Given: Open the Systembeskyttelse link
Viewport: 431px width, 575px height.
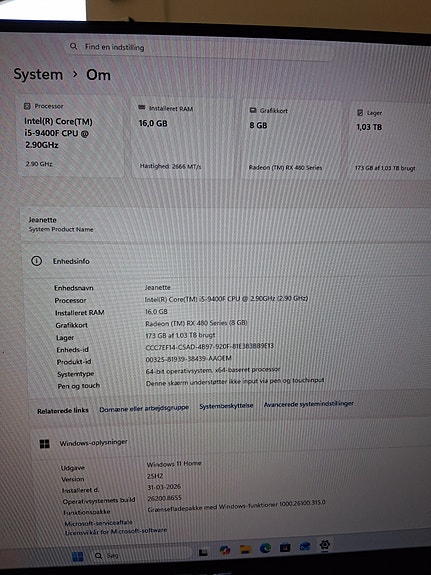Looking at the screenshot, I should [x=226, y=406].
